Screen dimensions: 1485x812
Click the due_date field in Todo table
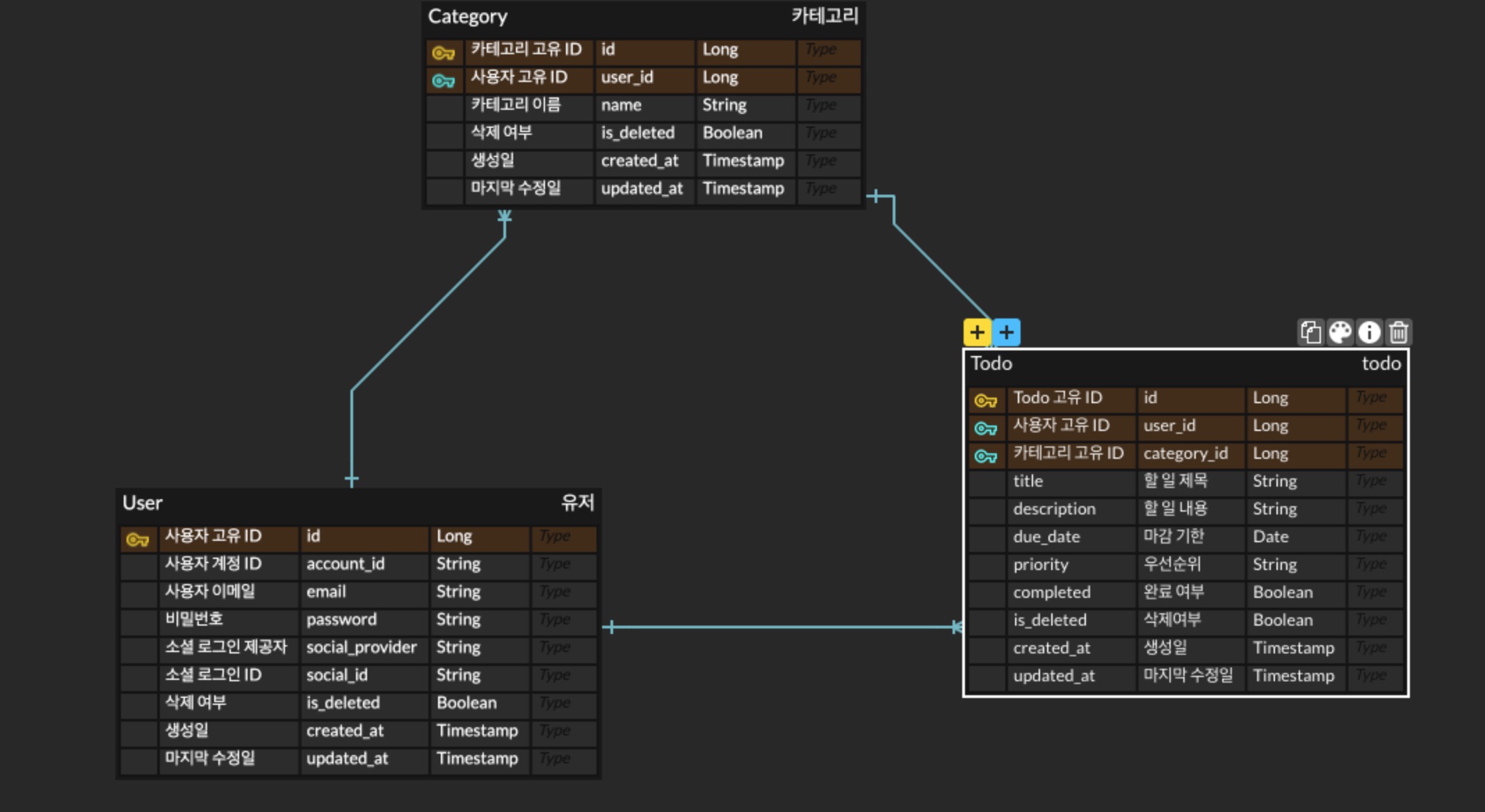1046,537
